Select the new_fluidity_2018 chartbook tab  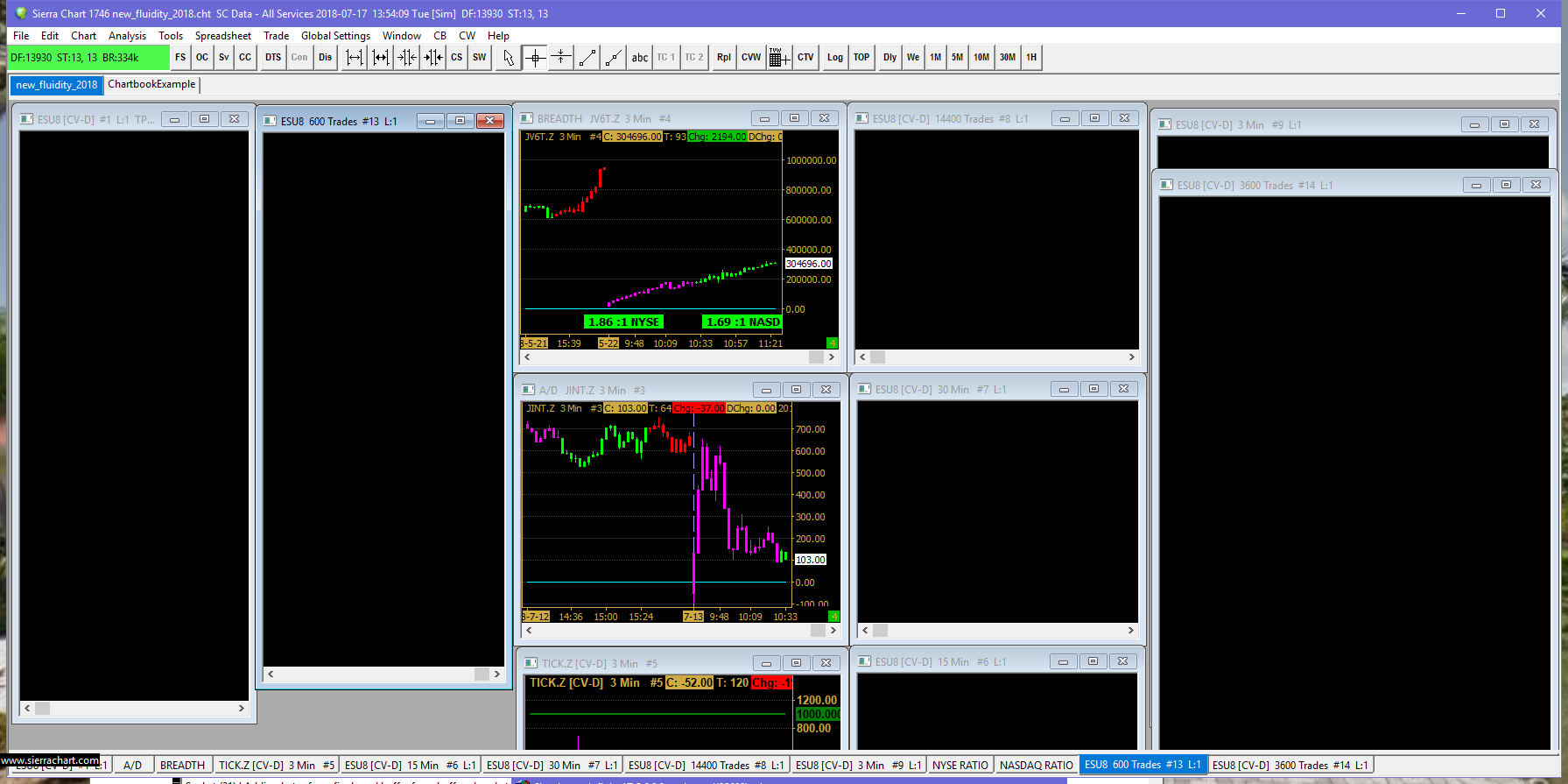click(57, 85)
